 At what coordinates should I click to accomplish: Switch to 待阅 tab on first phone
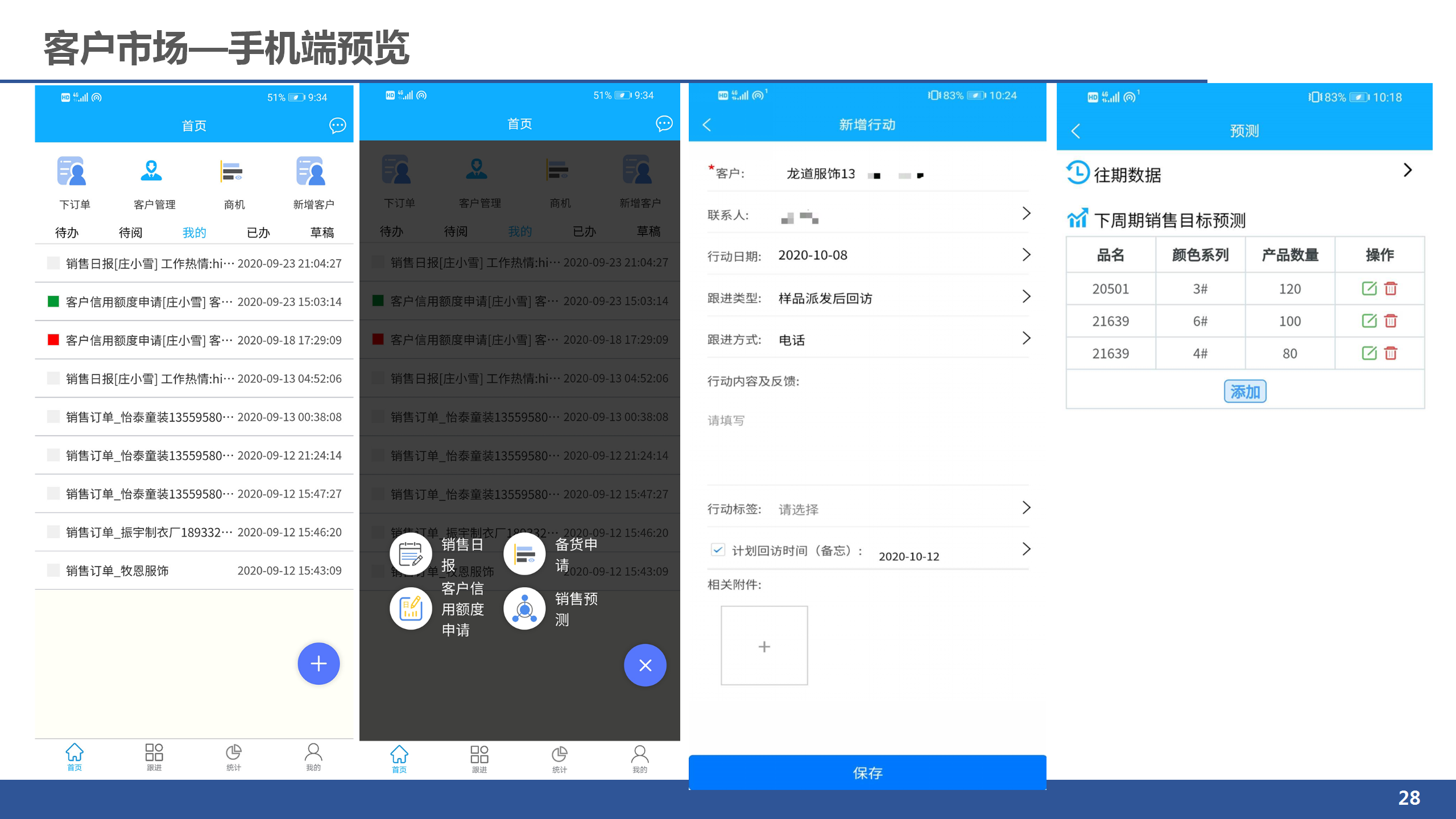pyautogui.click(x=130, y=233)
